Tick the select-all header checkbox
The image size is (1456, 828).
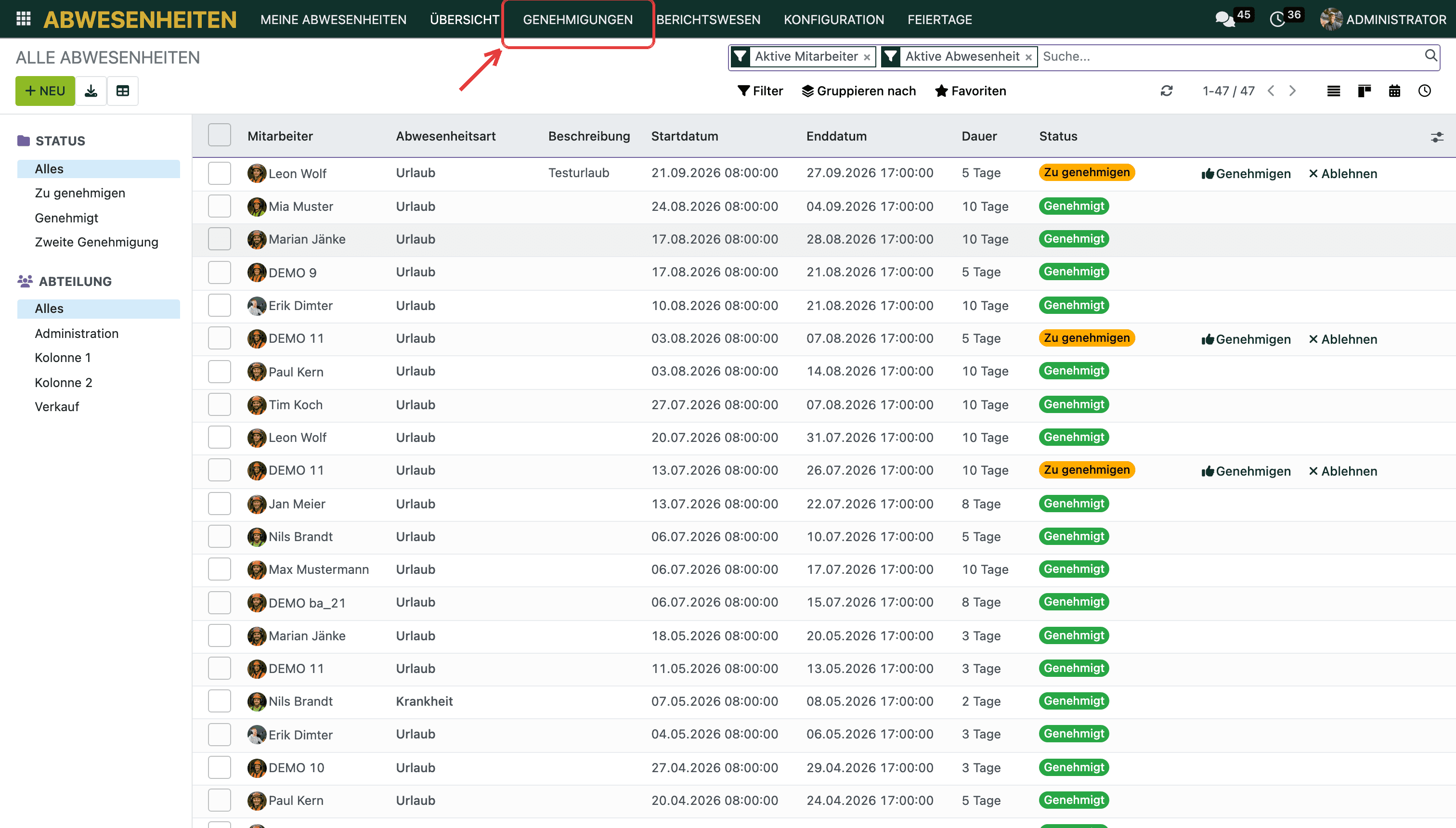click(x=220, y=135)
